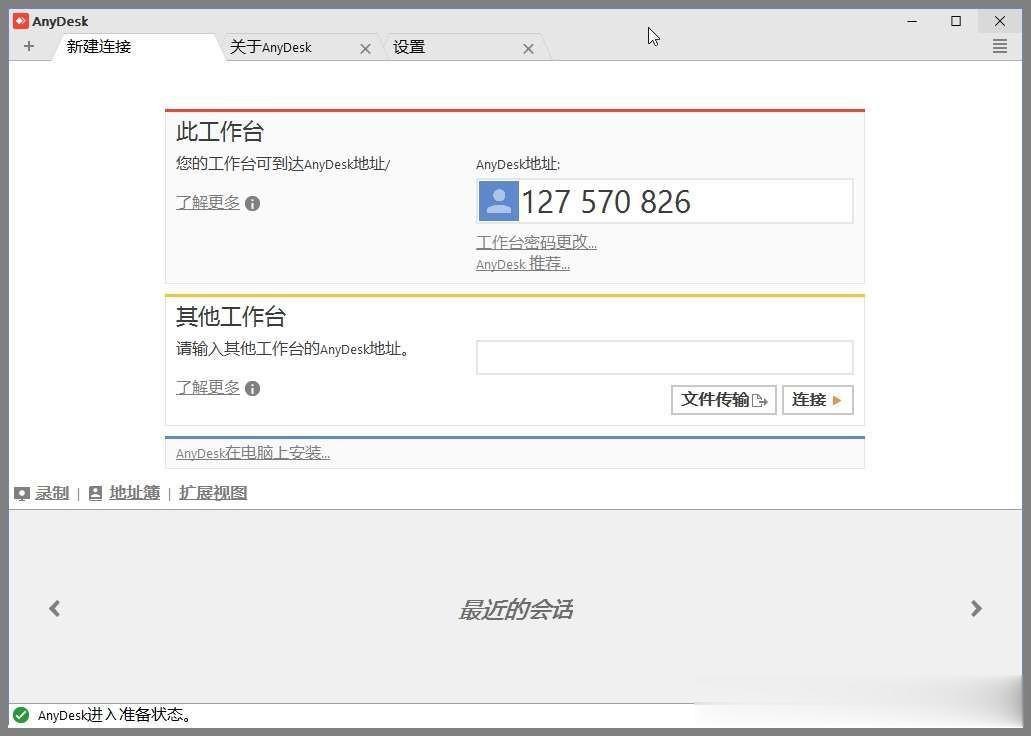Viewport: 1031px width, 736px height.
Task: Click the 录制 link
Action: click(52, 493)
